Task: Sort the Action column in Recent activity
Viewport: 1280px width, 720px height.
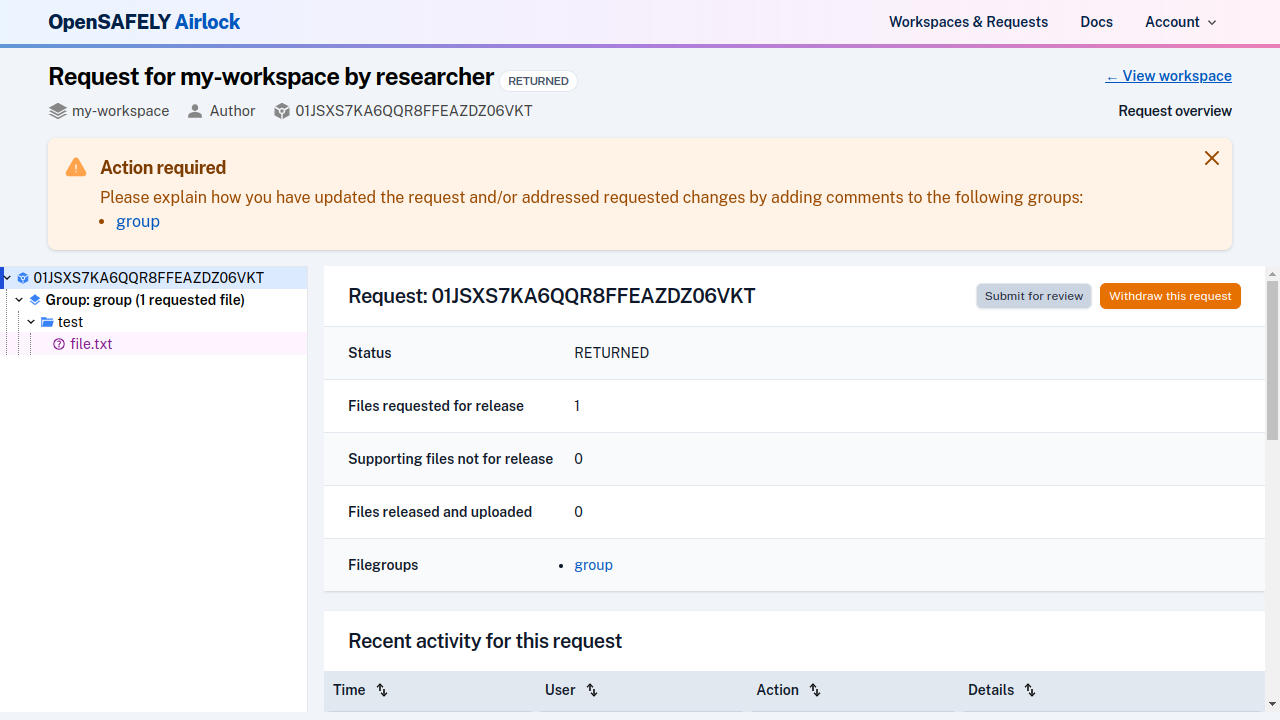Action: click(x=814, y=690)
